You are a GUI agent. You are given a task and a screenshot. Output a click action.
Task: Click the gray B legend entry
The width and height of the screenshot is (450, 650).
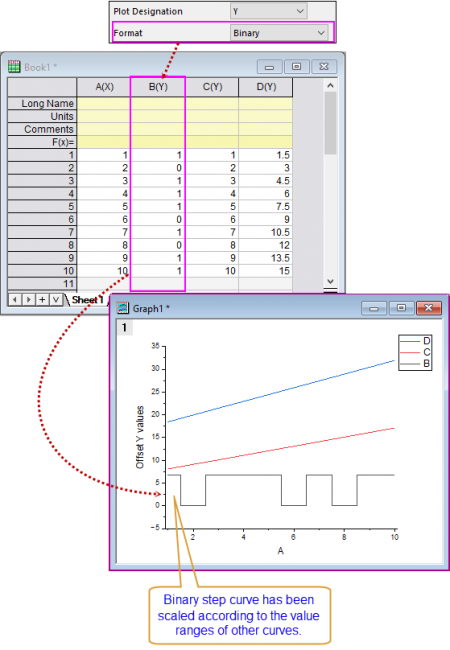(x=415, y=364)
